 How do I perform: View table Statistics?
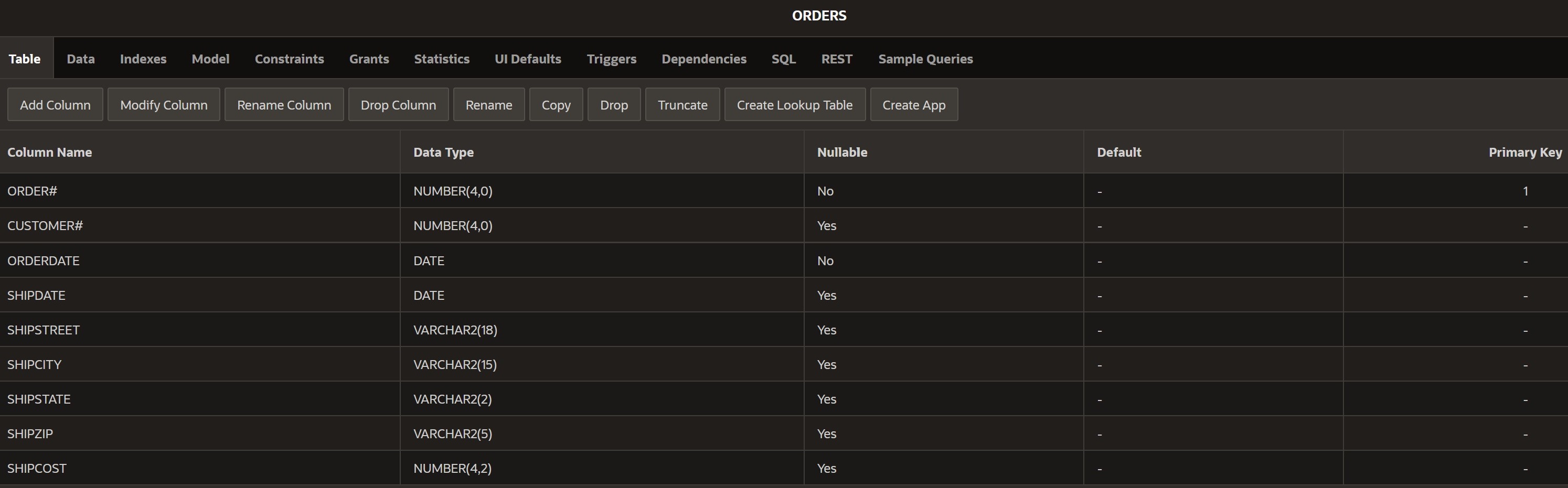pos(441,58)
